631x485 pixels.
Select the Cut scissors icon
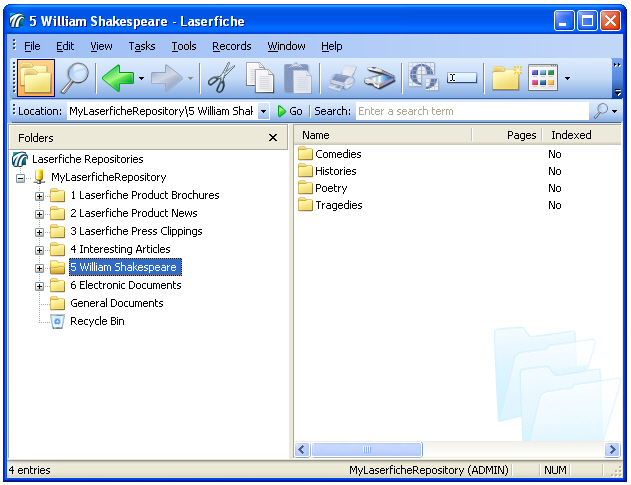point(221,78)
